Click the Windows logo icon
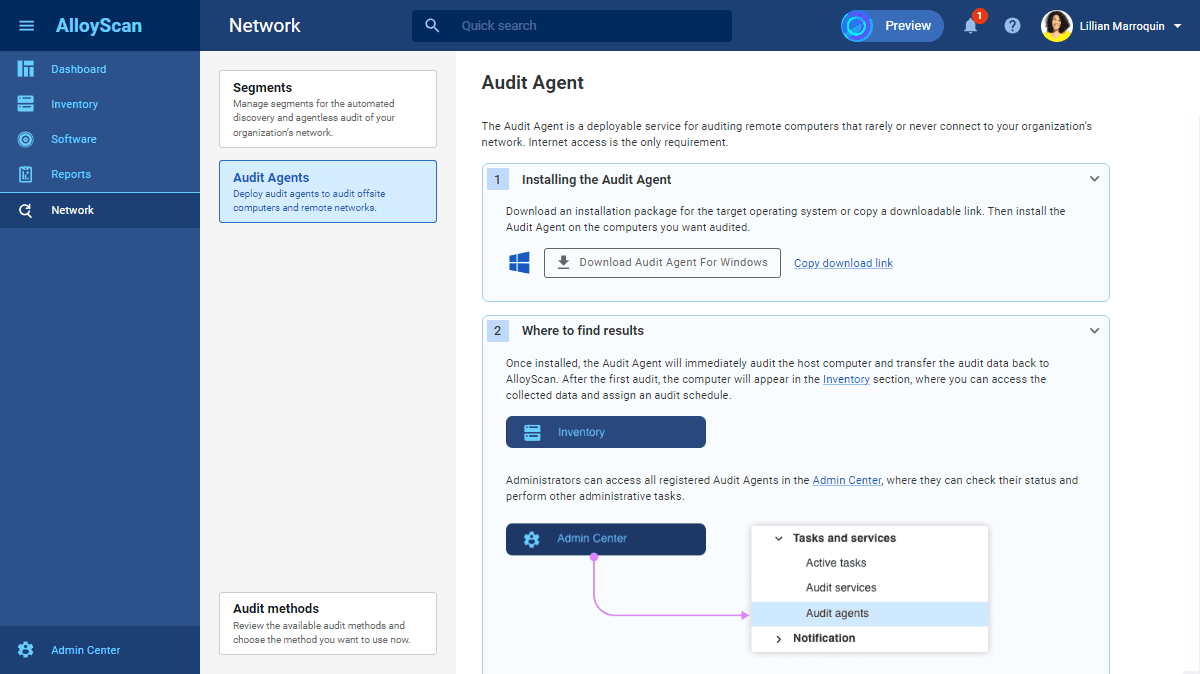 519,263
